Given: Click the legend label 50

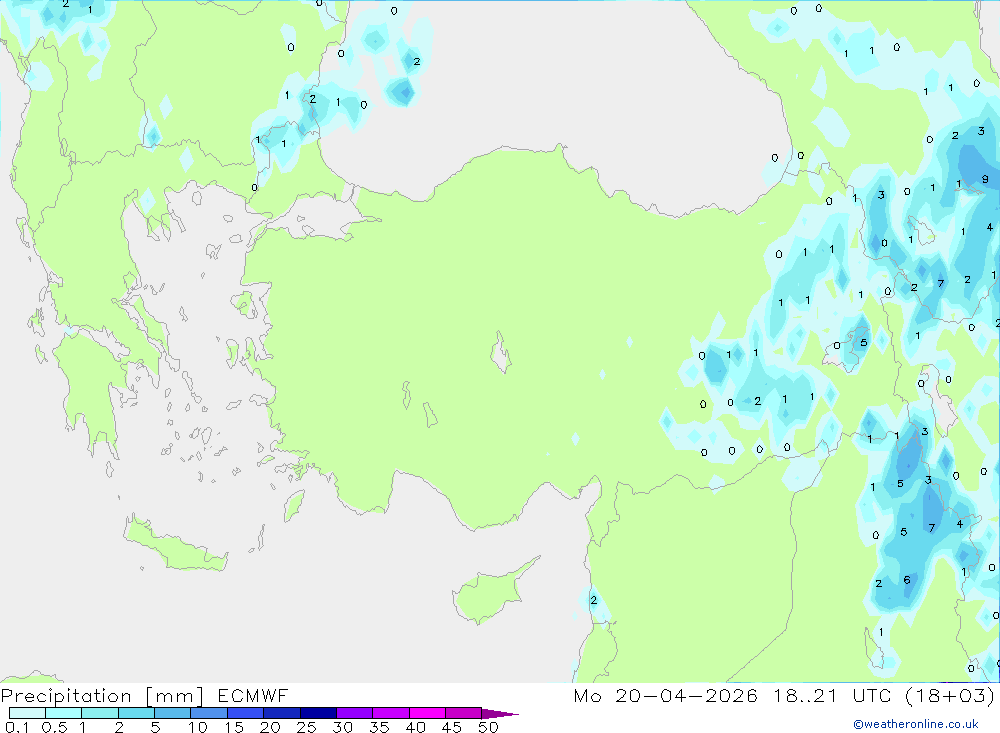Looking at the screenshot, I should coord(488,727).
